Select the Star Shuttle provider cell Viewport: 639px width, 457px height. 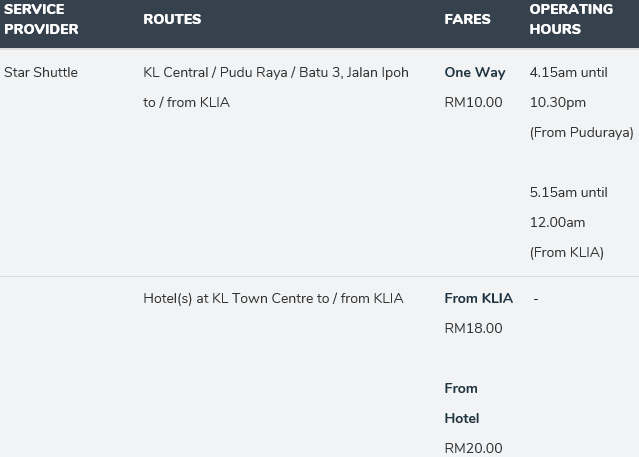pyautogui.click(x=41, y=72)
